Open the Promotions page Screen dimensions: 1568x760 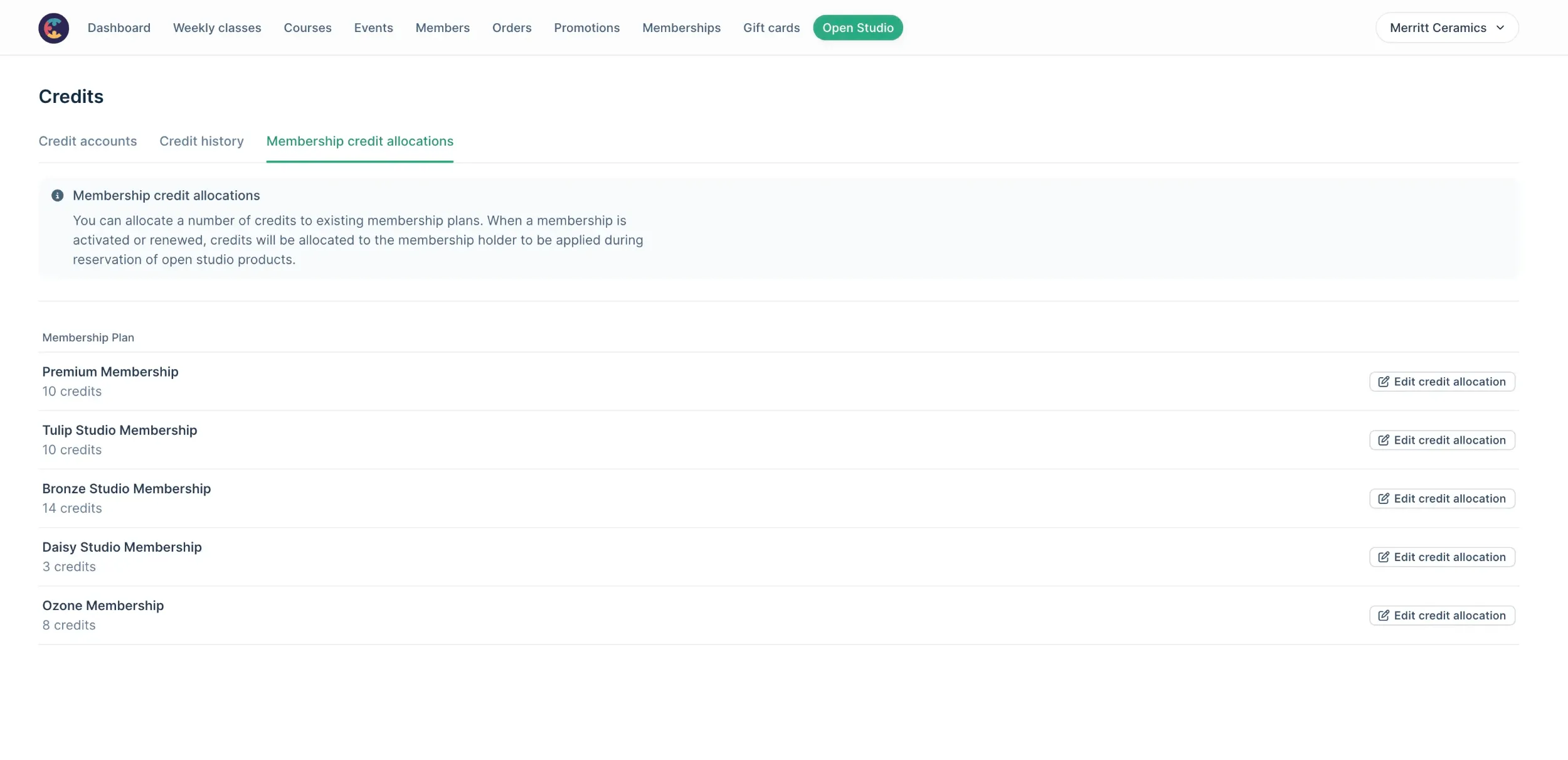[x=586, y=28]
